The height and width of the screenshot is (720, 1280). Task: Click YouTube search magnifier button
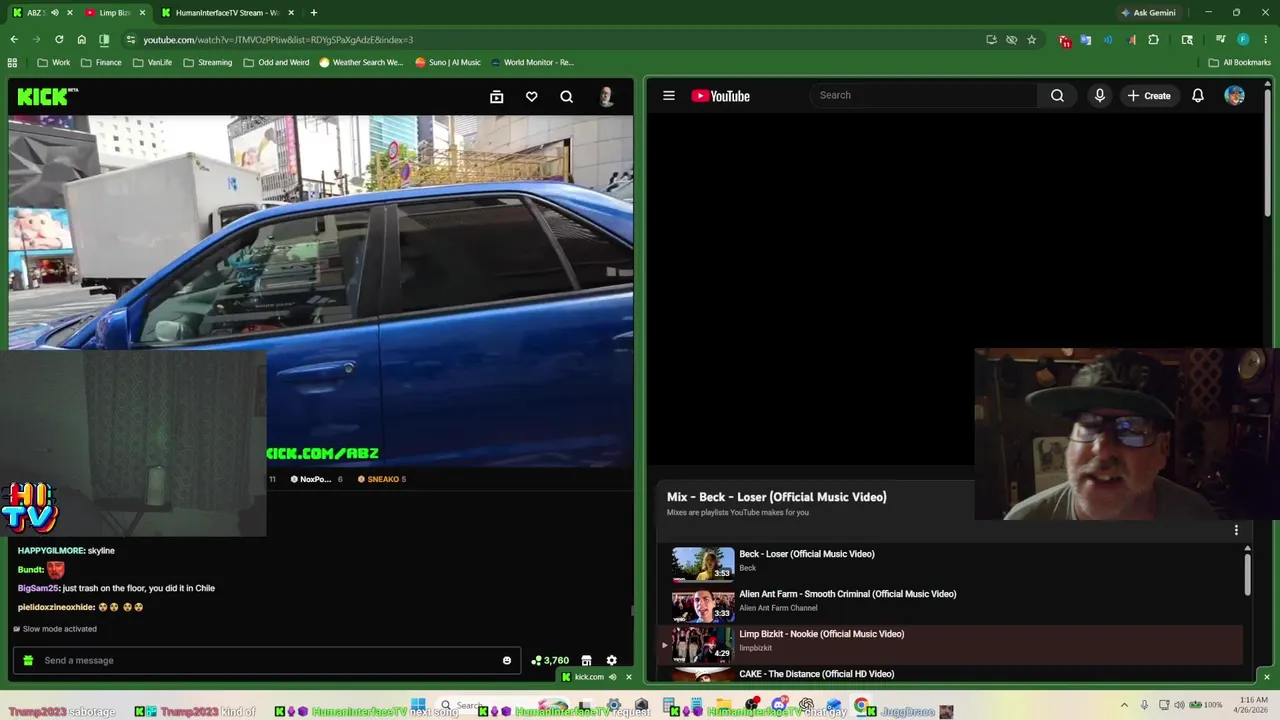1057,96
